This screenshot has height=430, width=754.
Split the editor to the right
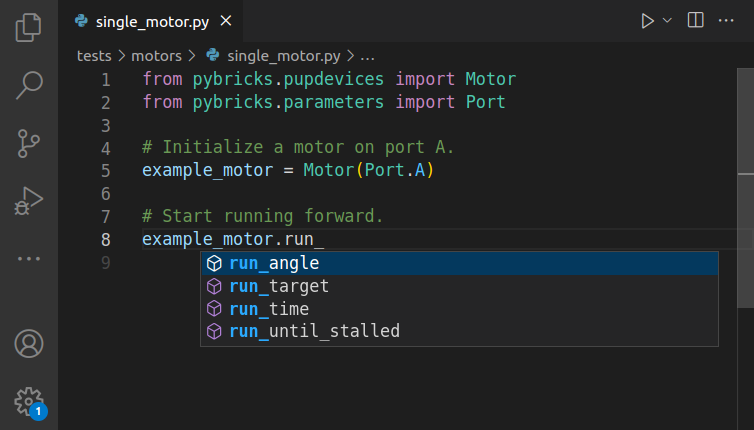[696, 21]
